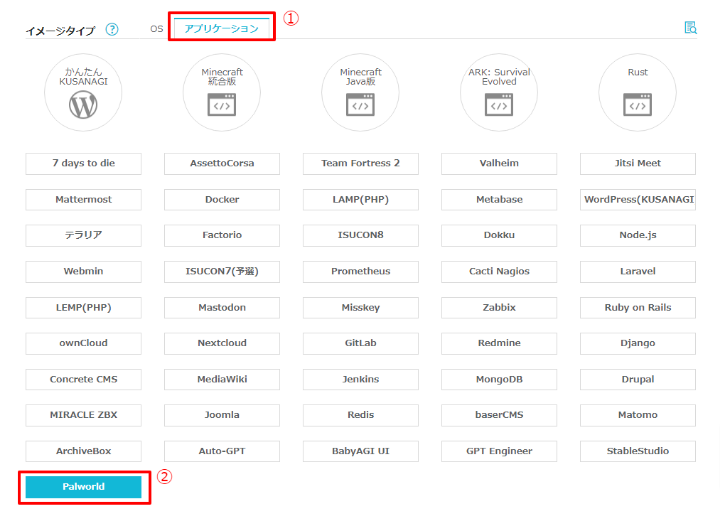Select the StableStudio image button
The image size is (720, 507).
(x=637, y=451)
